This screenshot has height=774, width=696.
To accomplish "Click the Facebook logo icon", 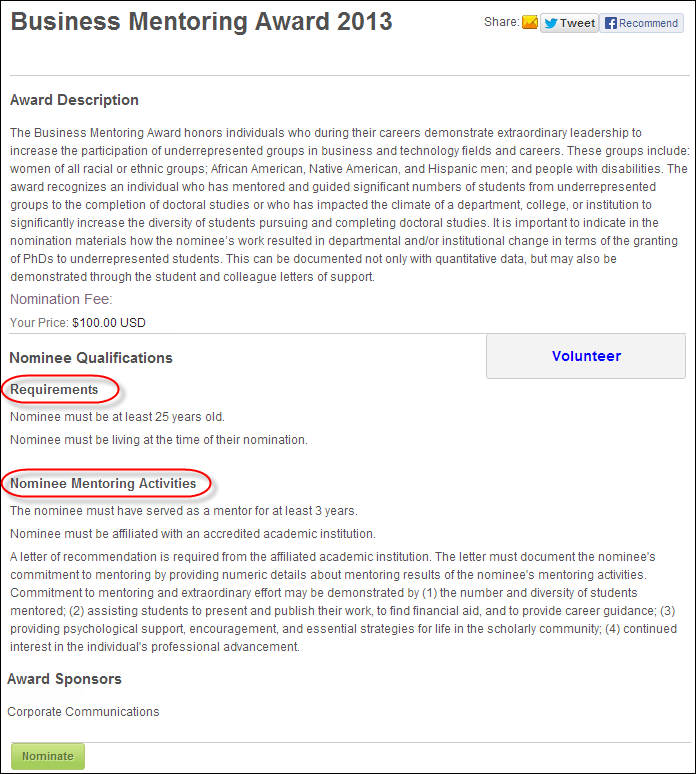I will coord(611,23).
